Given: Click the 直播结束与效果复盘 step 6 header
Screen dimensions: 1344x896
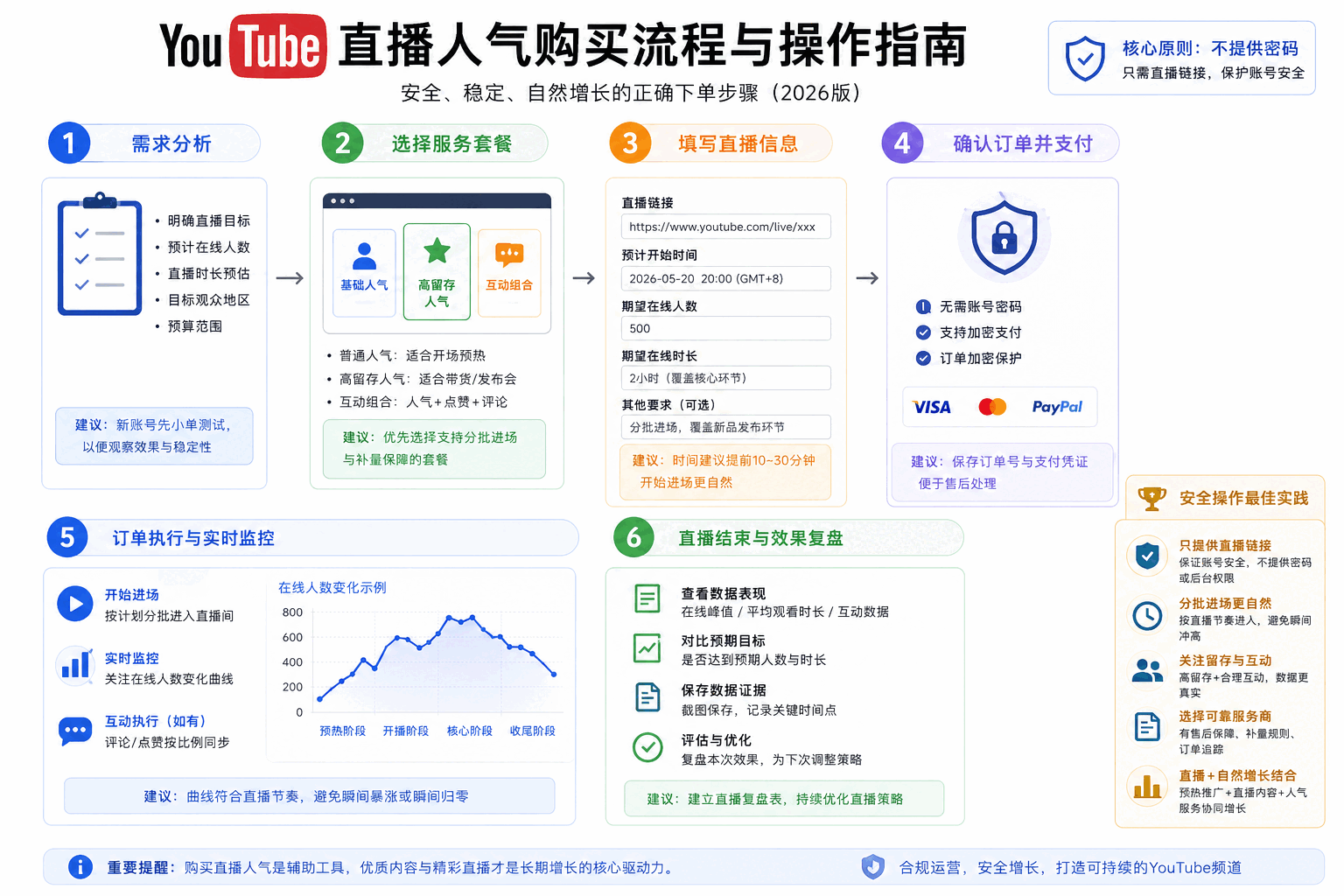Looking at the screenshot, I should pos(787,537).
